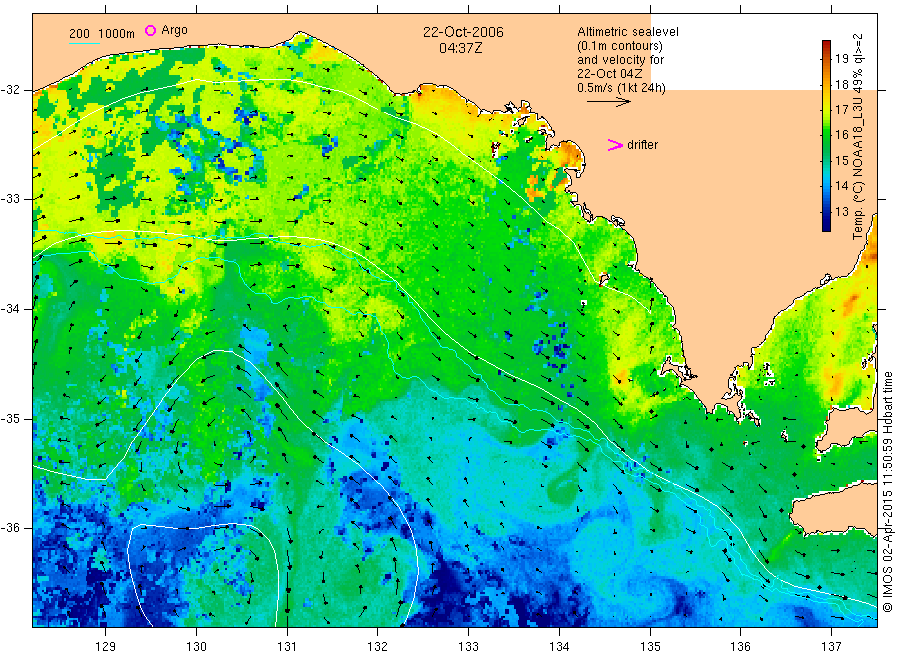Click the magenta Argo circle symbol

click(x=150, y=30)
